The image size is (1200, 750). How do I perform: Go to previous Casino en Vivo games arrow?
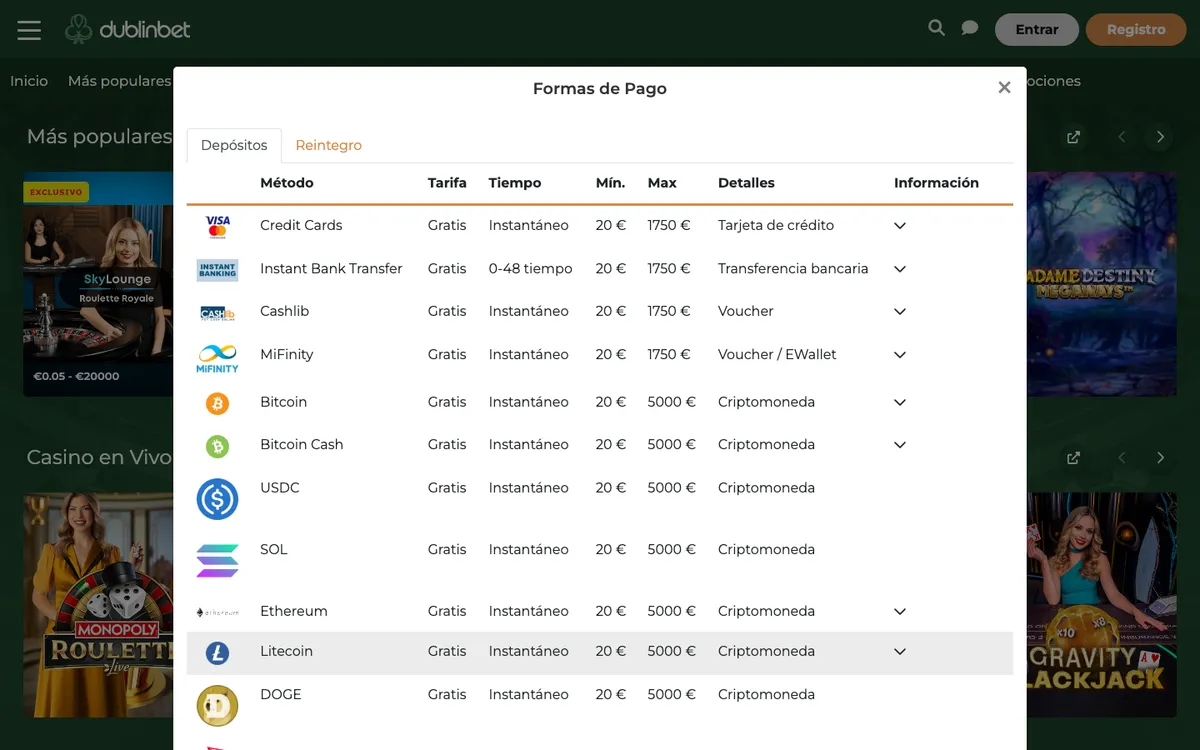1122,458
